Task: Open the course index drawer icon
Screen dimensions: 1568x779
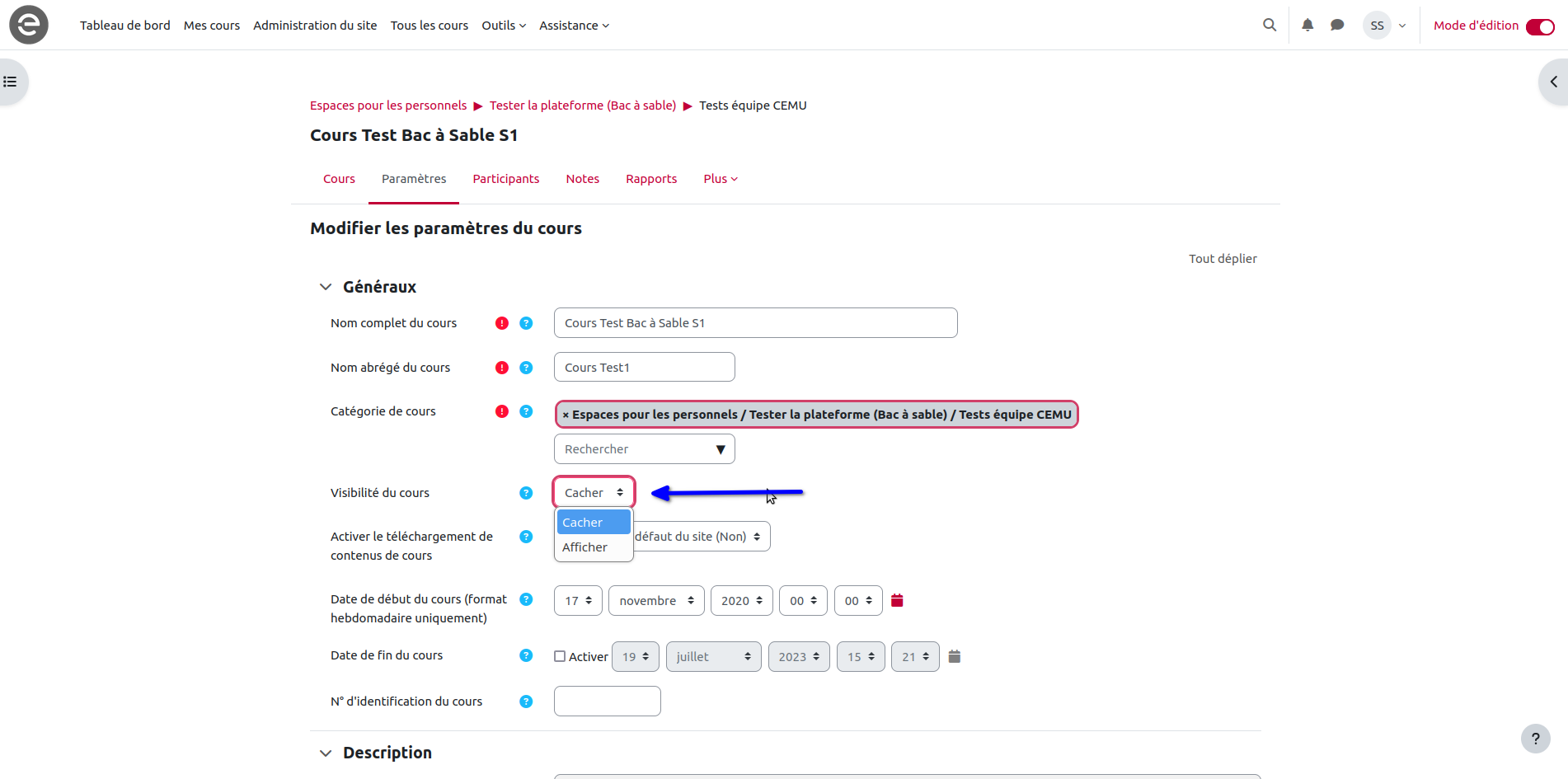Action: tap(11, 82)
